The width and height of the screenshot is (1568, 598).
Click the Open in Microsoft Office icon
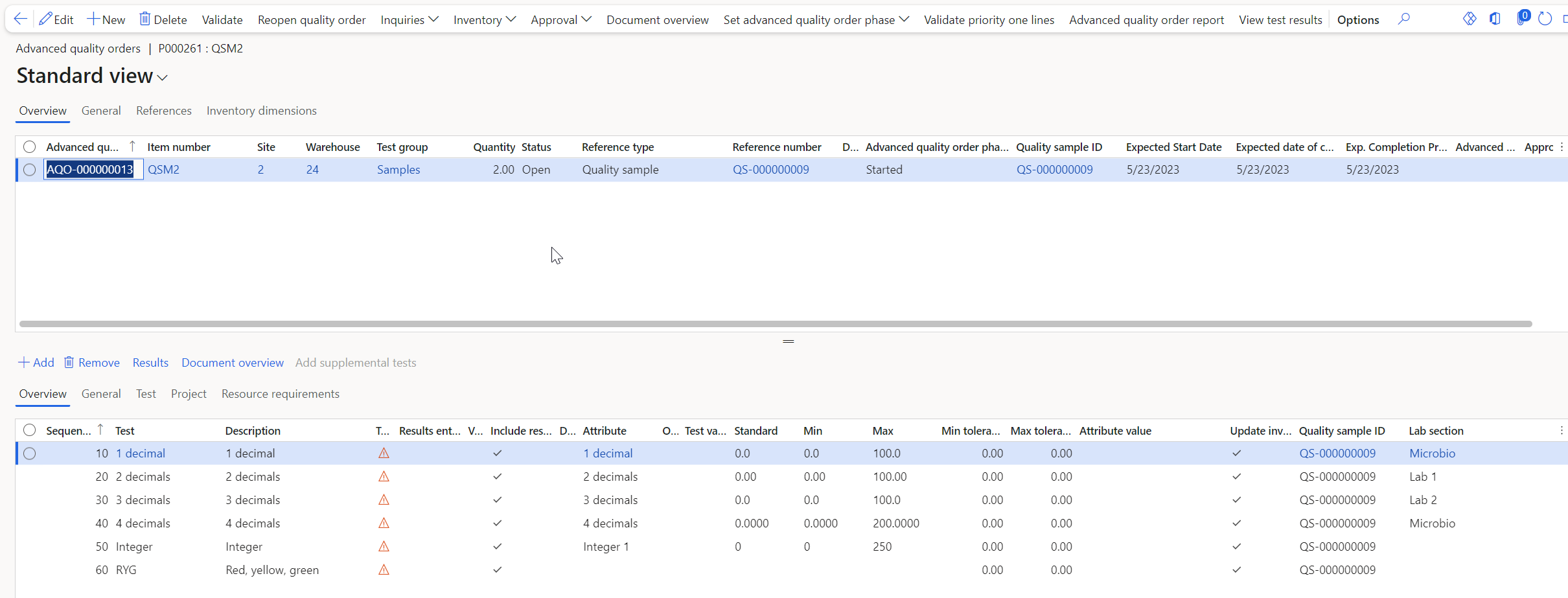click(1495, 19)
